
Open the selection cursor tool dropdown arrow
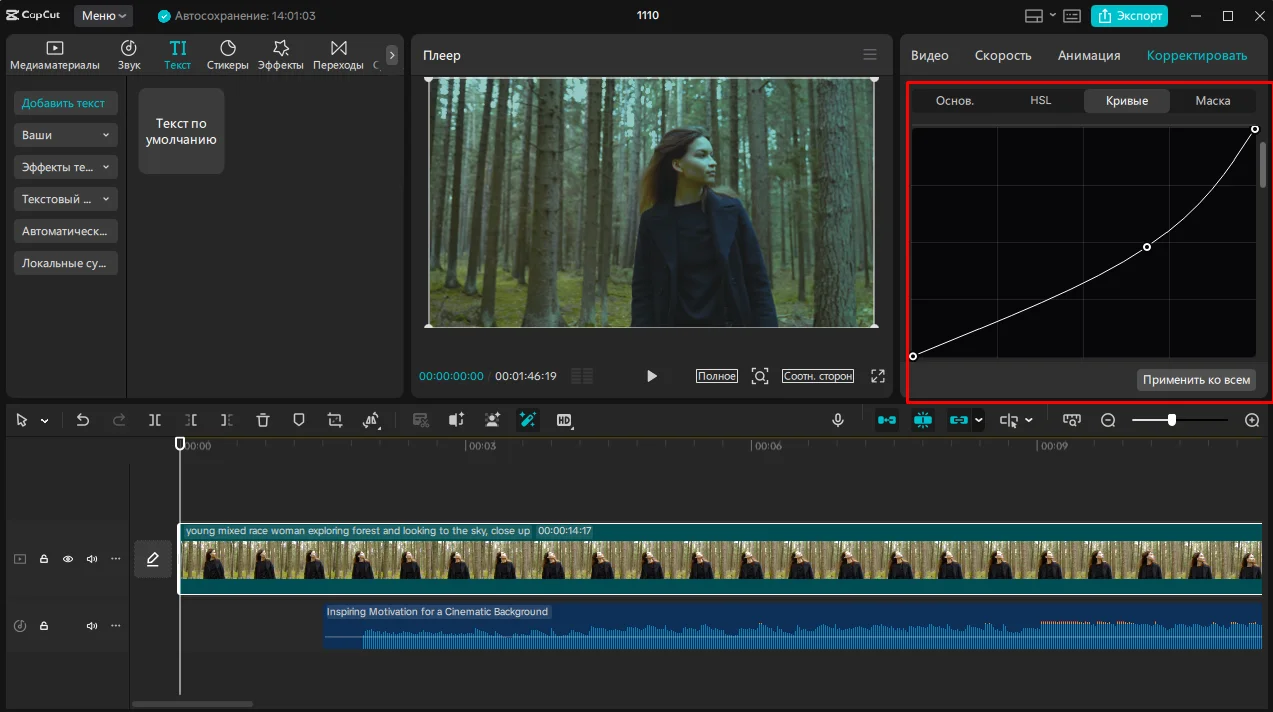[x=45, y=421]
